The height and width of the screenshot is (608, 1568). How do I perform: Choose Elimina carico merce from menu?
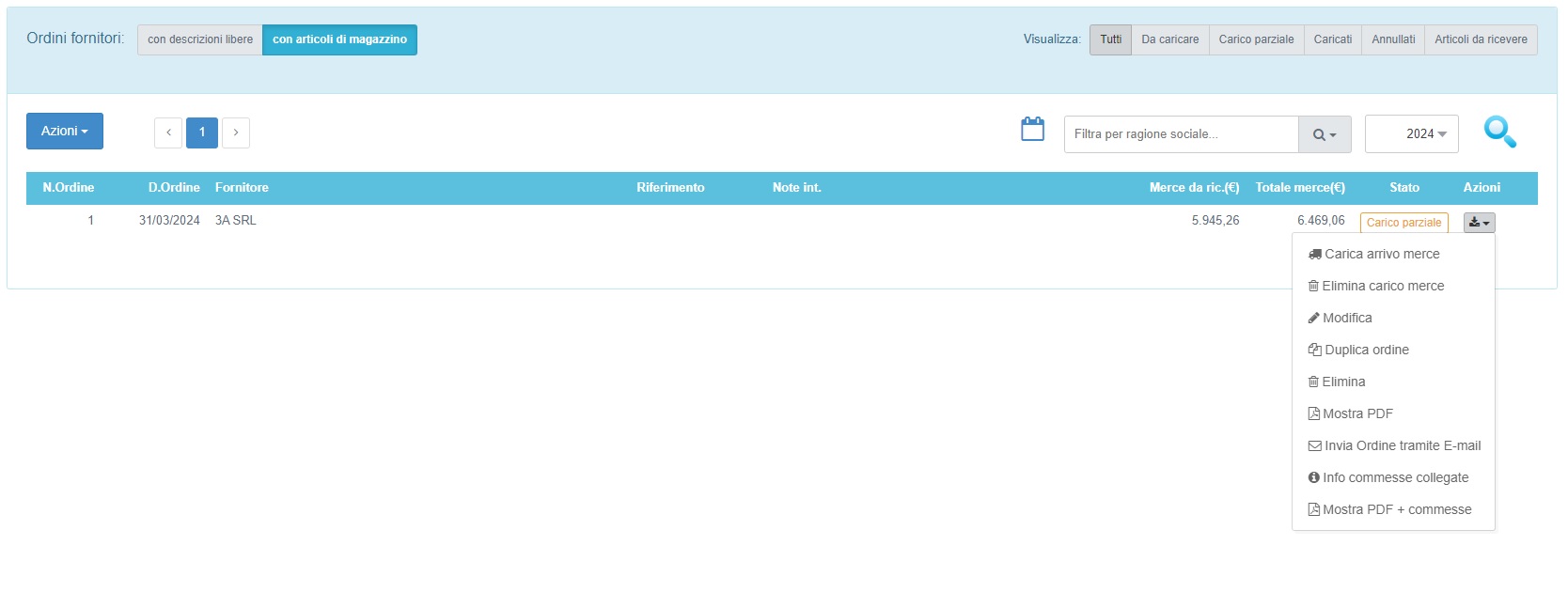click(1382, 286)
